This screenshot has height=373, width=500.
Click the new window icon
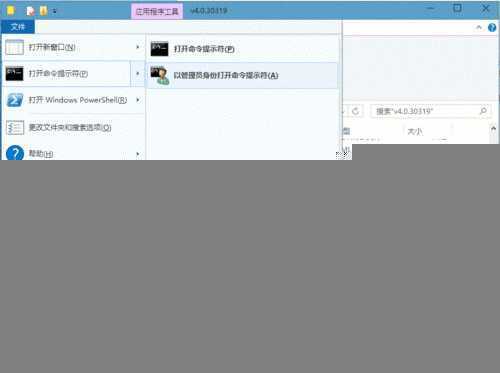14,47
